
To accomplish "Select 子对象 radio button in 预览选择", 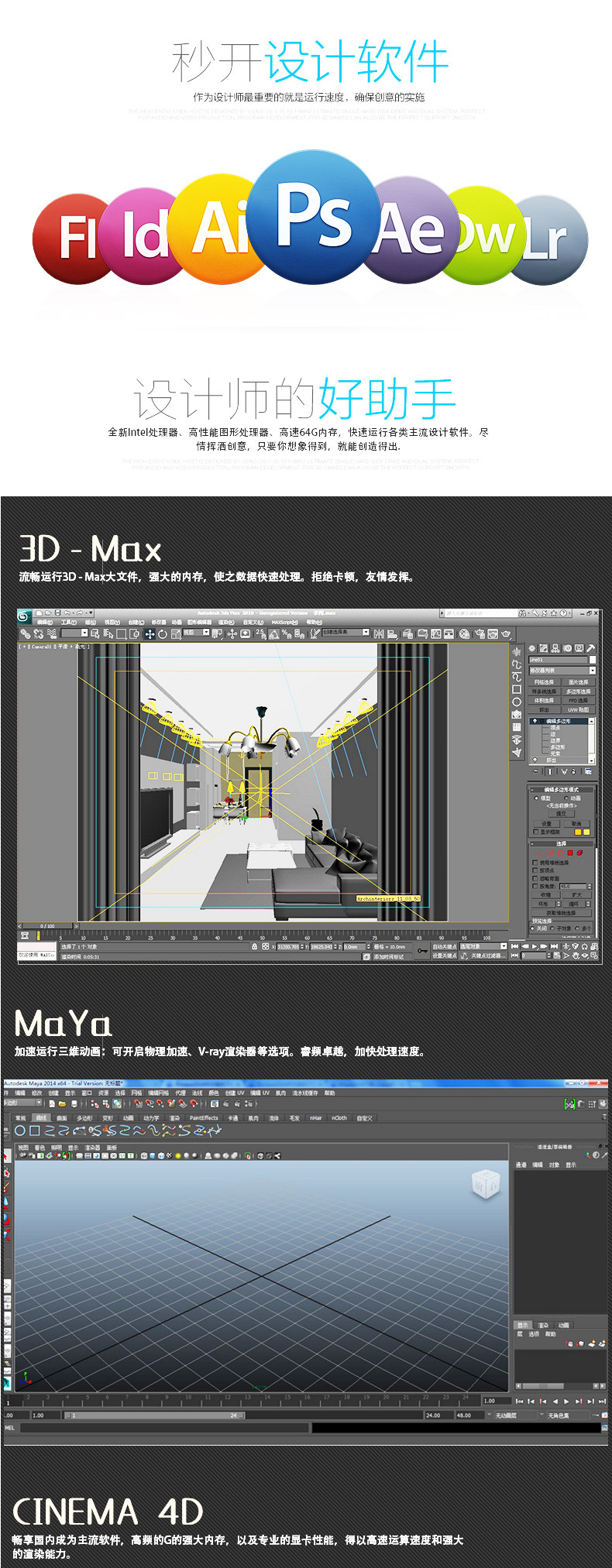I will point(552,928).
